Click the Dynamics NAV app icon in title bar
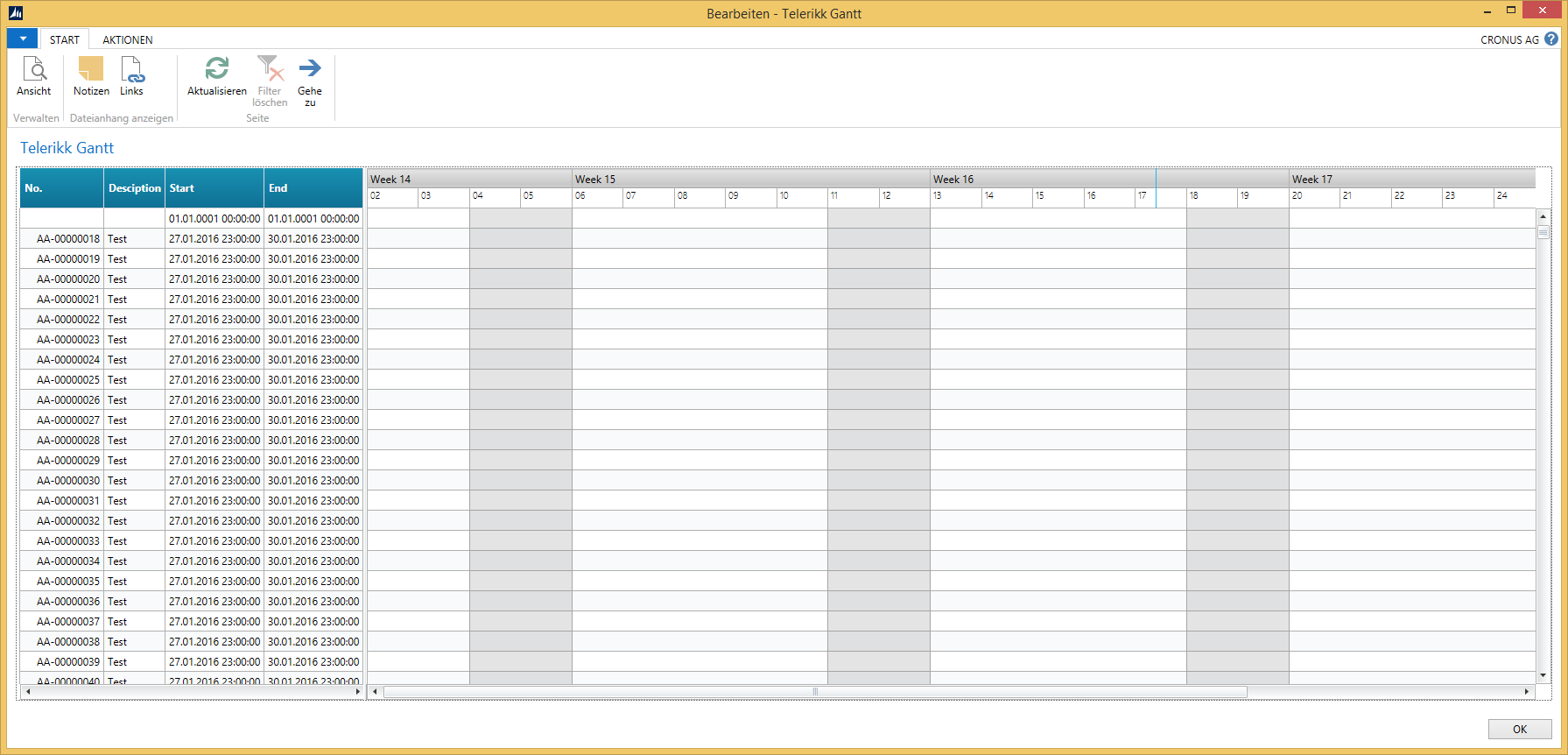 (16, 13)
